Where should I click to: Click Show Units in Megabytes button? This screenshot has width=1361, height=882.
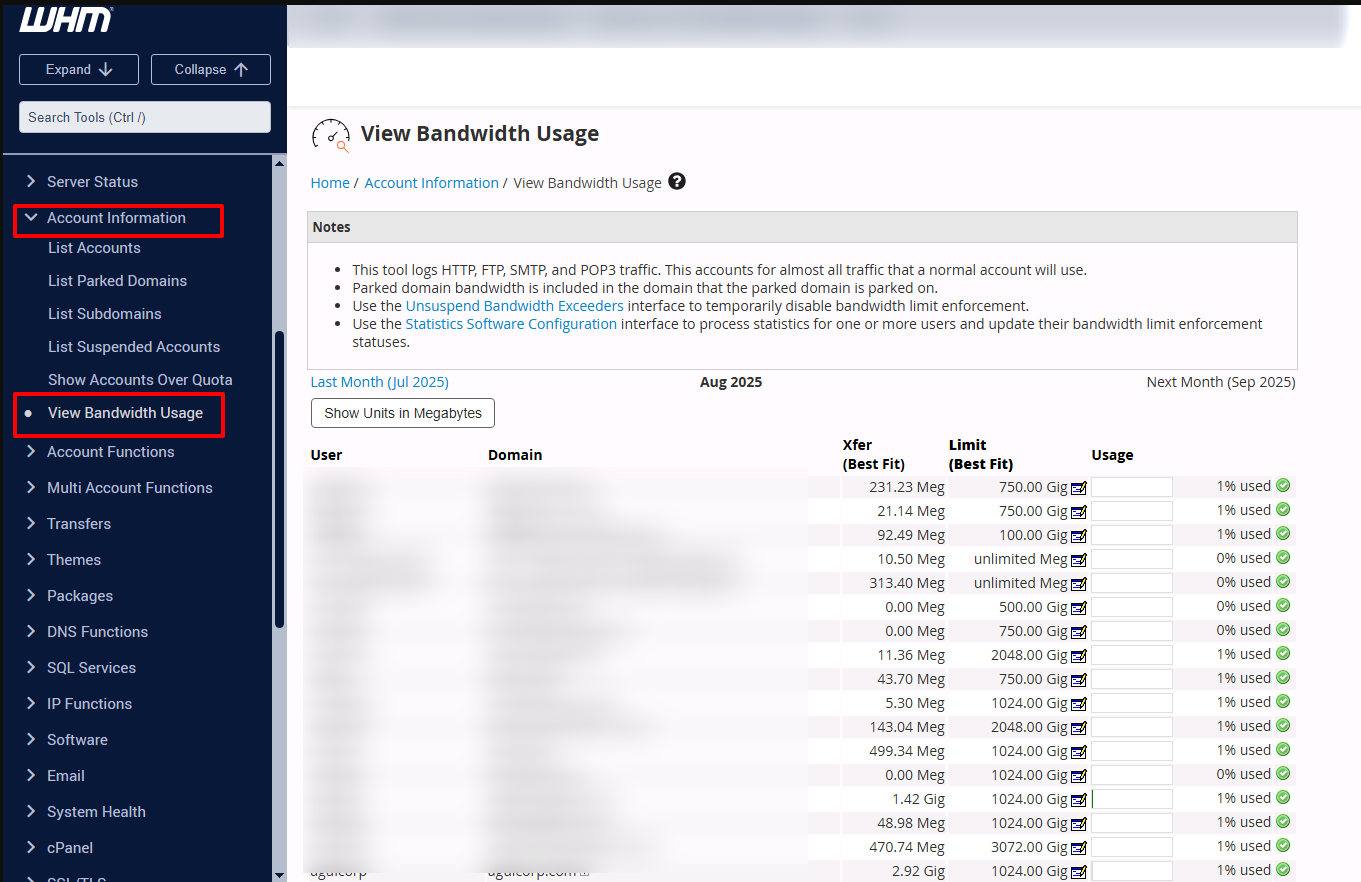click(x=403, y=413)
